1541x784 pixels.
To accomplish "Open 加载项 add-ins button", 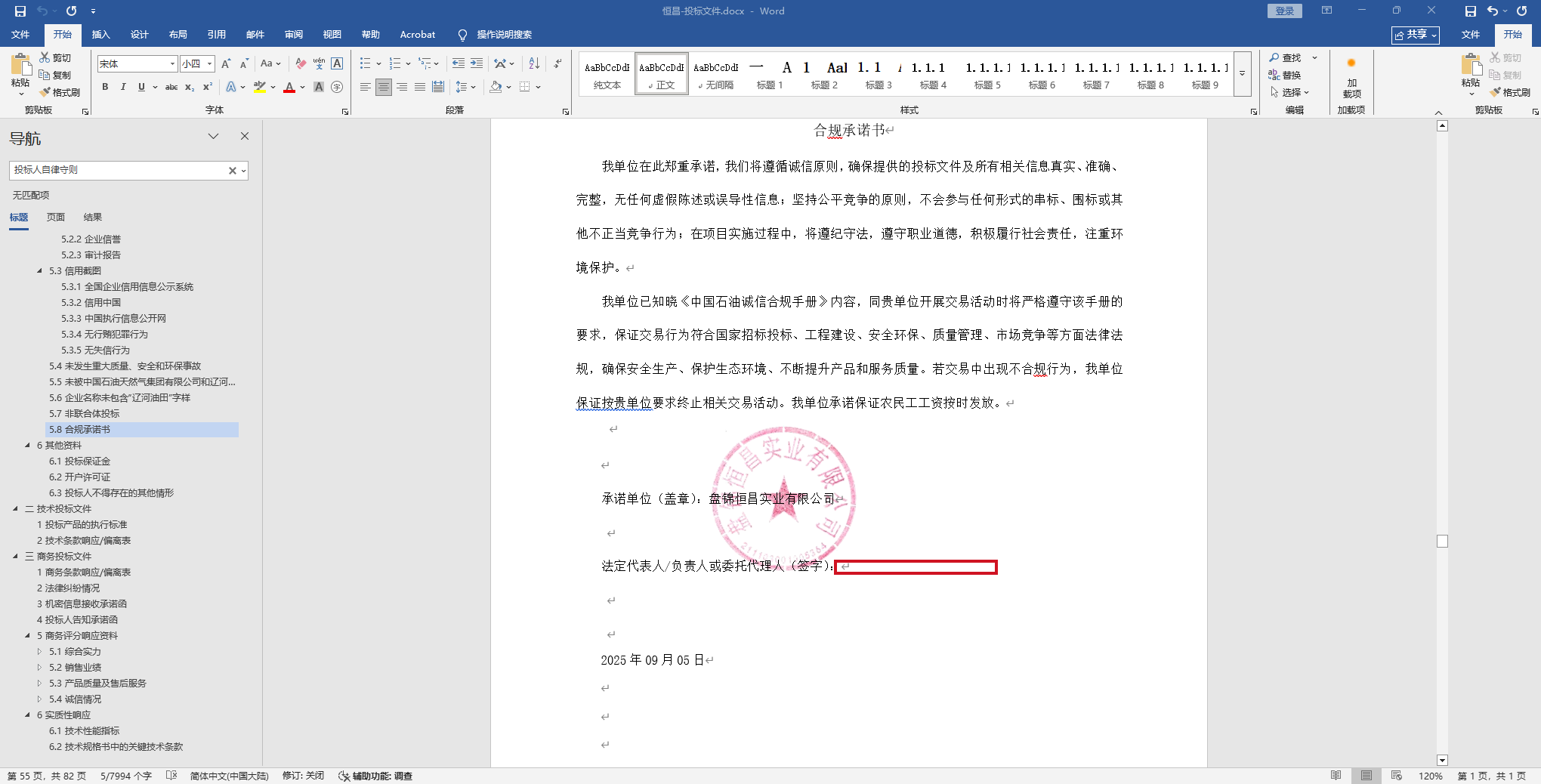I will (1351, 77).
